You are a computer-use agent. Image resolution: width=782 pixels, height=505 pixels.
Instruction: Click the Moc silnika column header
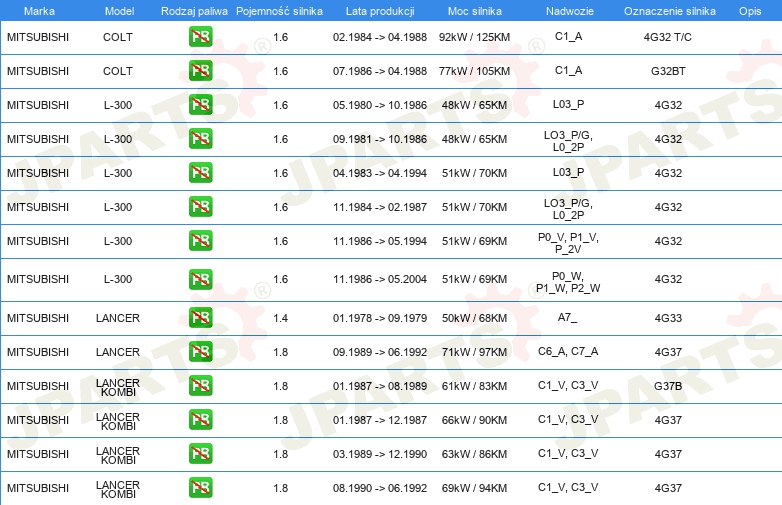[x=475, y=11]
